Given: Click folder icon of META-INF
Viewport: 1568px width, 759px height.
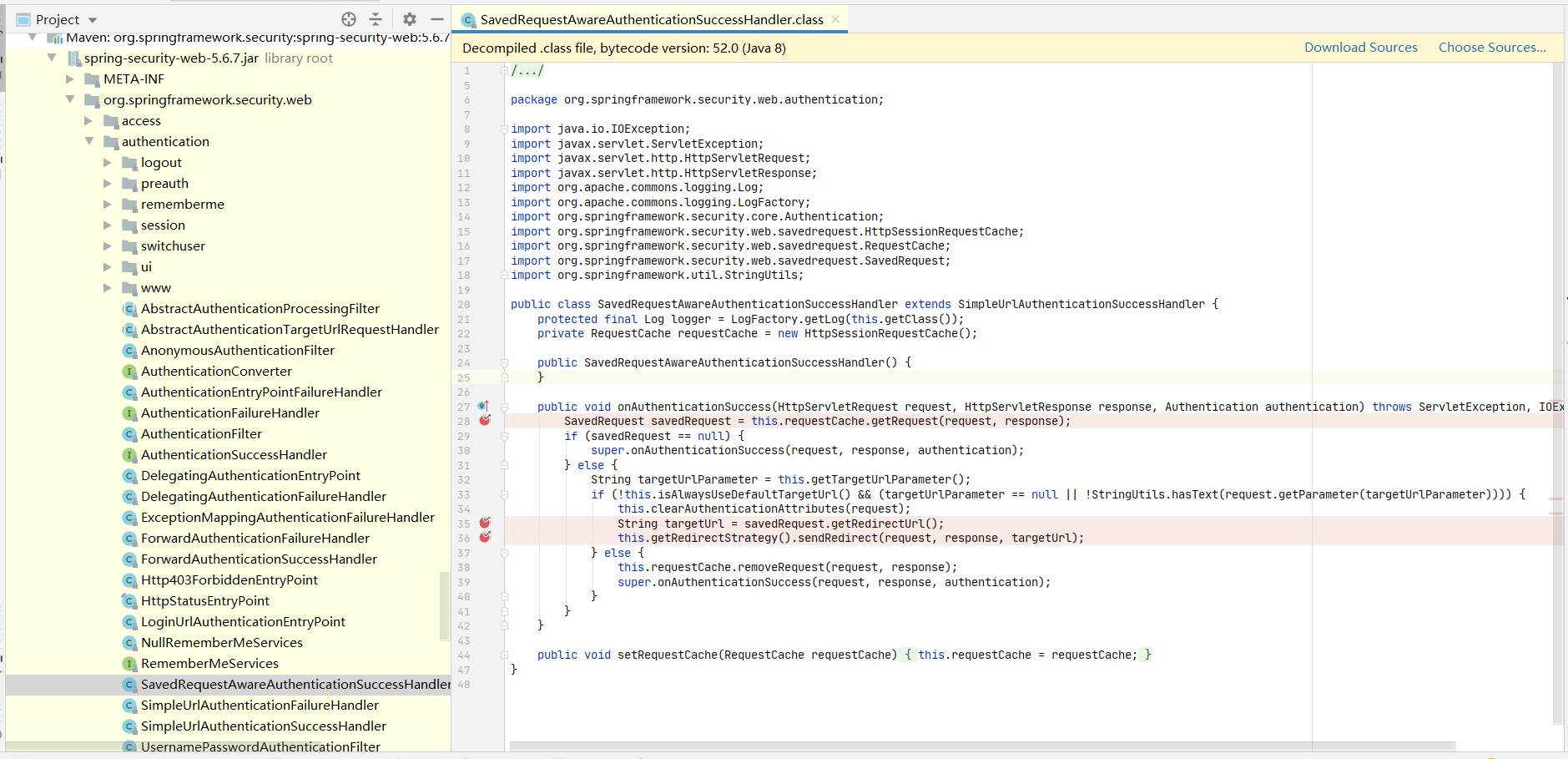Looking at the screenshot, I should point(92,79).
